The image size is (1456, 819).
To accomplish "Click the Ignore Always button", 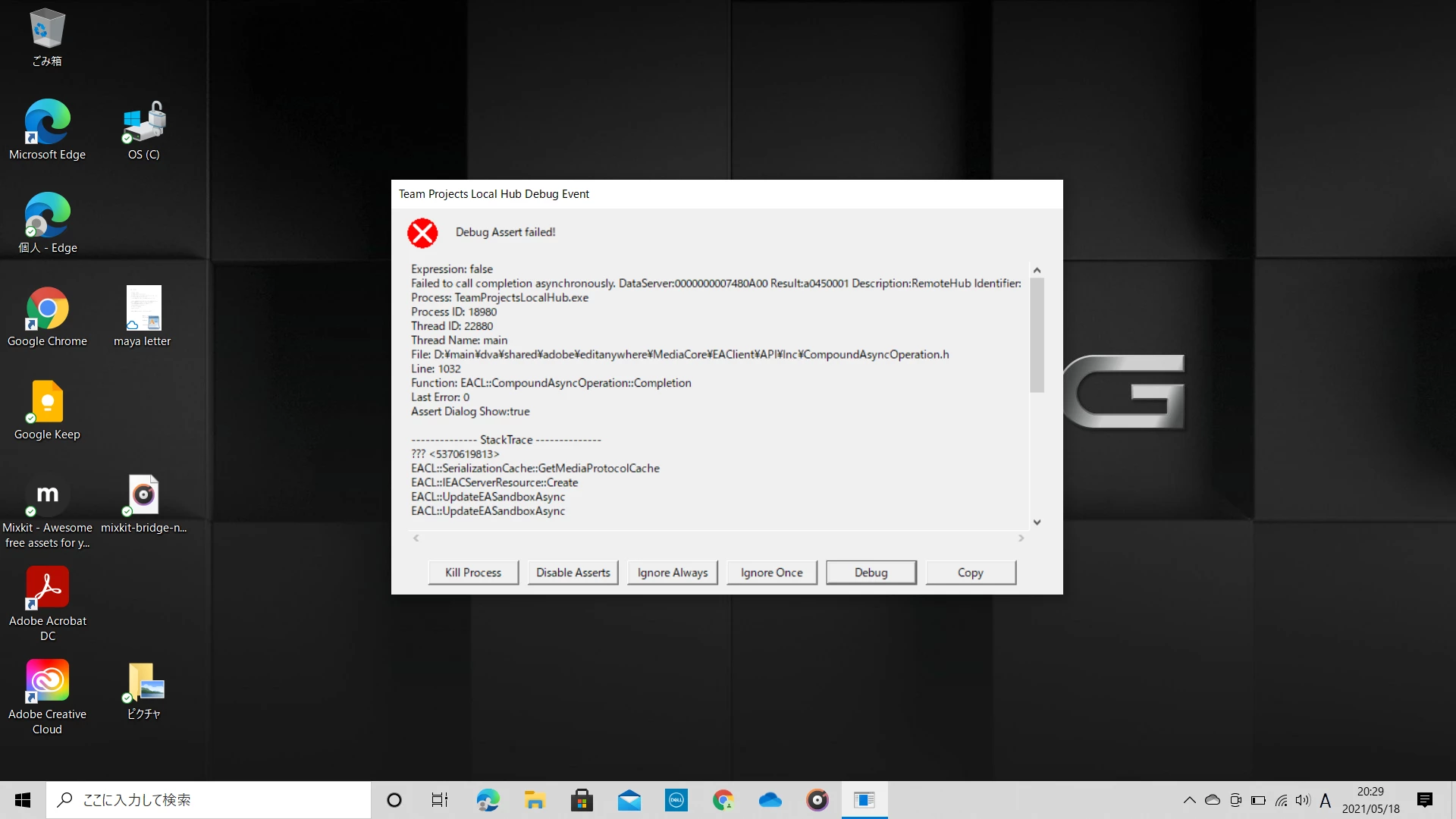I will (673, 573).
